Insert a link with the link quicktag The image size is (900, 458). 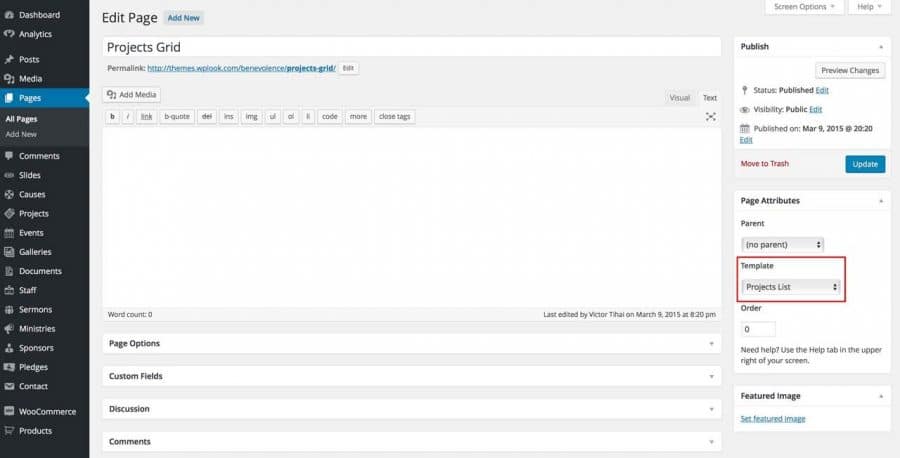pyautogui.click(x=146, y=117)
